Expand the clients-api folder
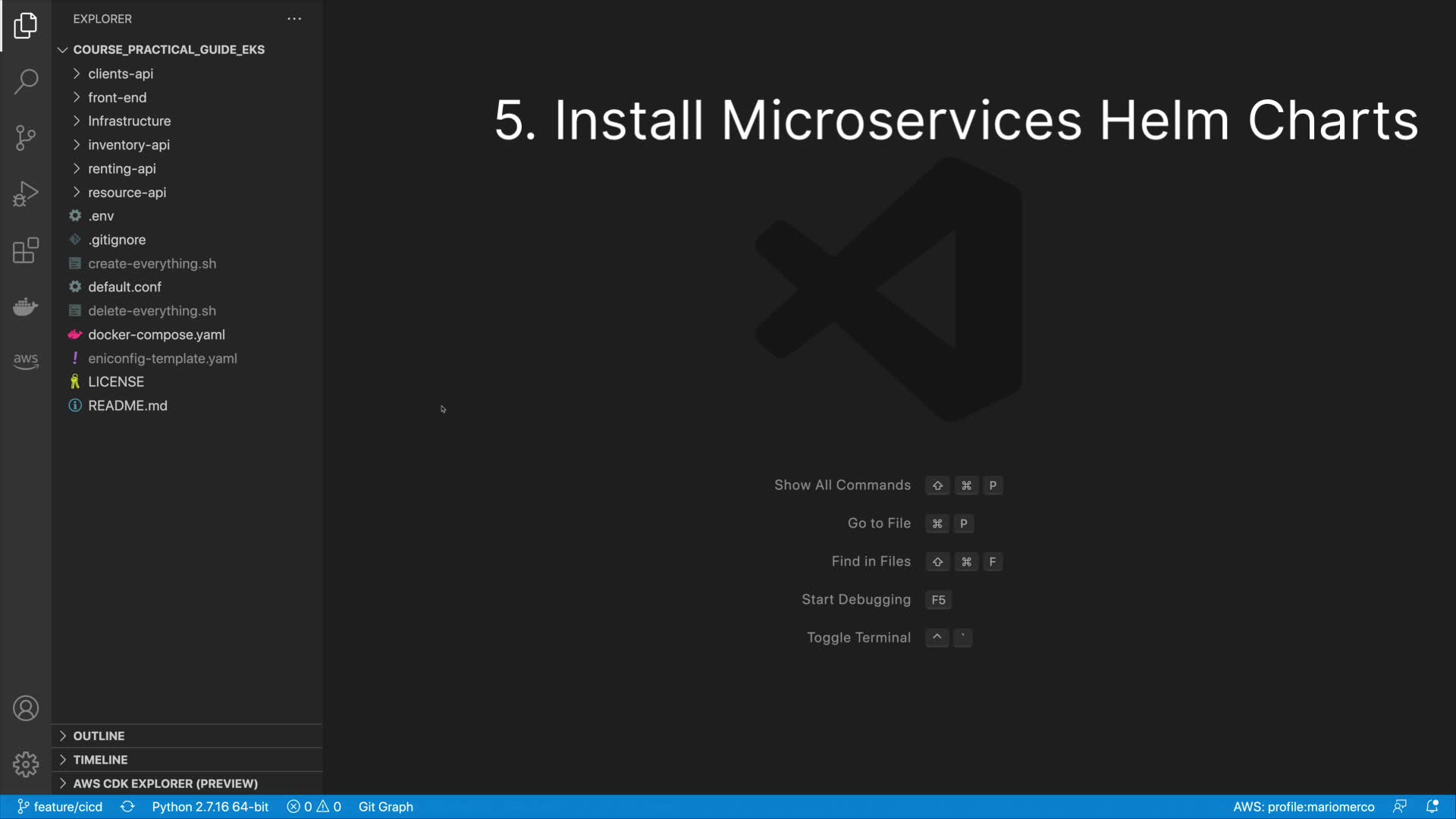 tap(120, 74)
